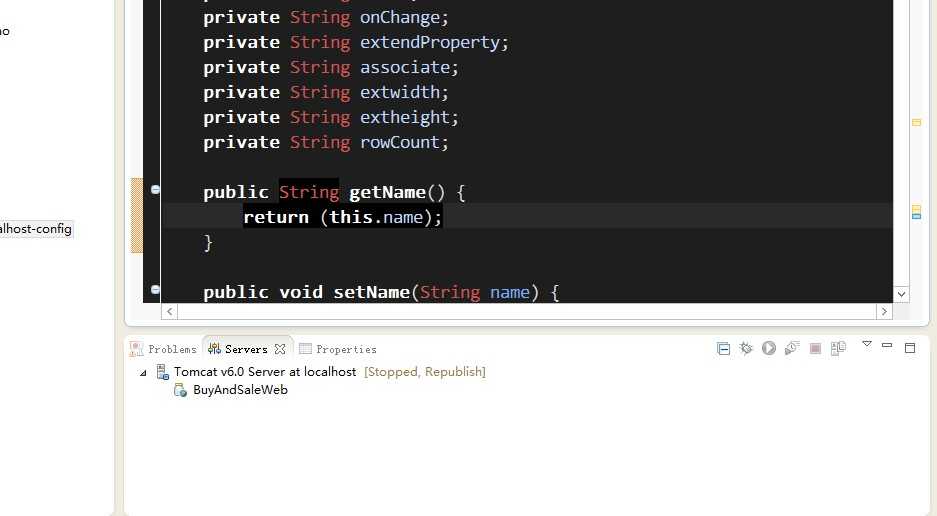This screenshot has width=937, height=516.
Task: Fold the setName() method
Action: (155, 289)
